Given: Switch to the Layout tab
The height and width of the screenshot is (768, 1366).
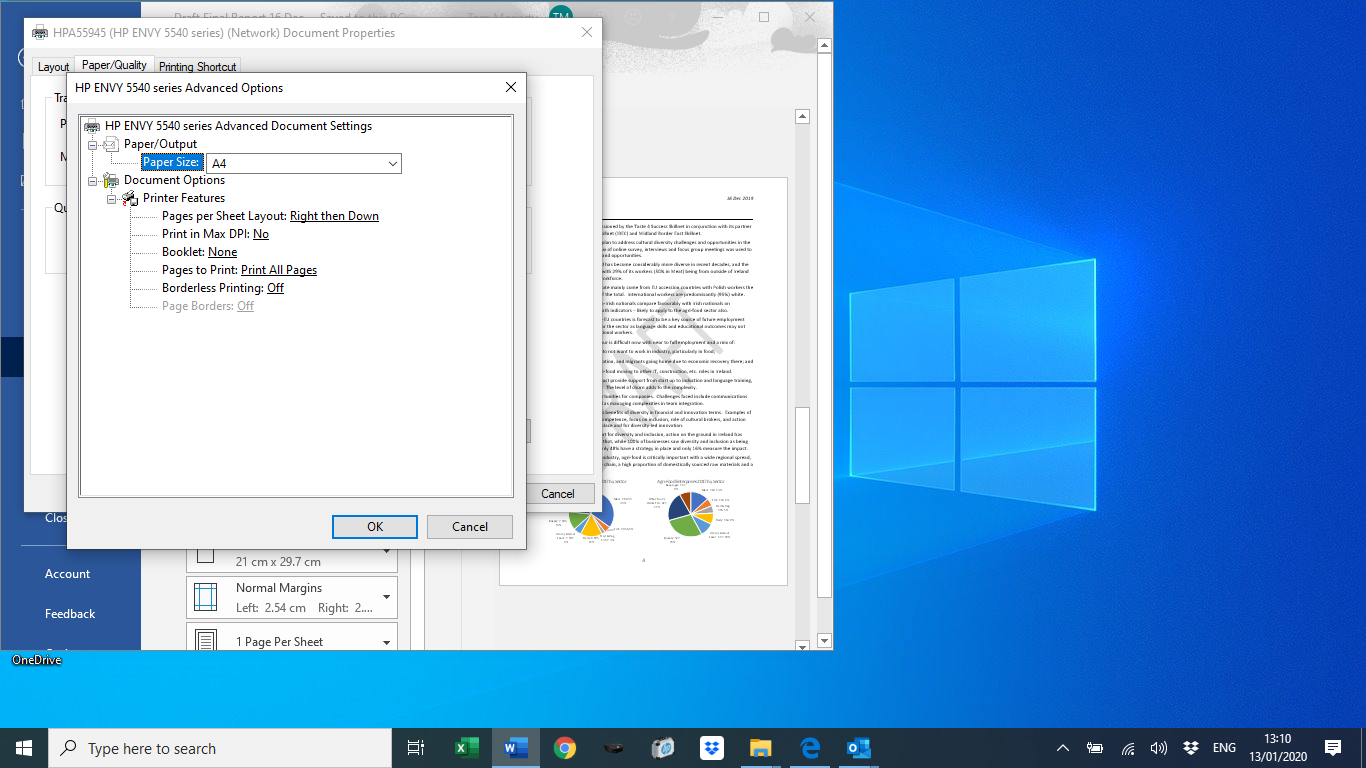Looking at the screenshot, I should click(x=53, y=67).
